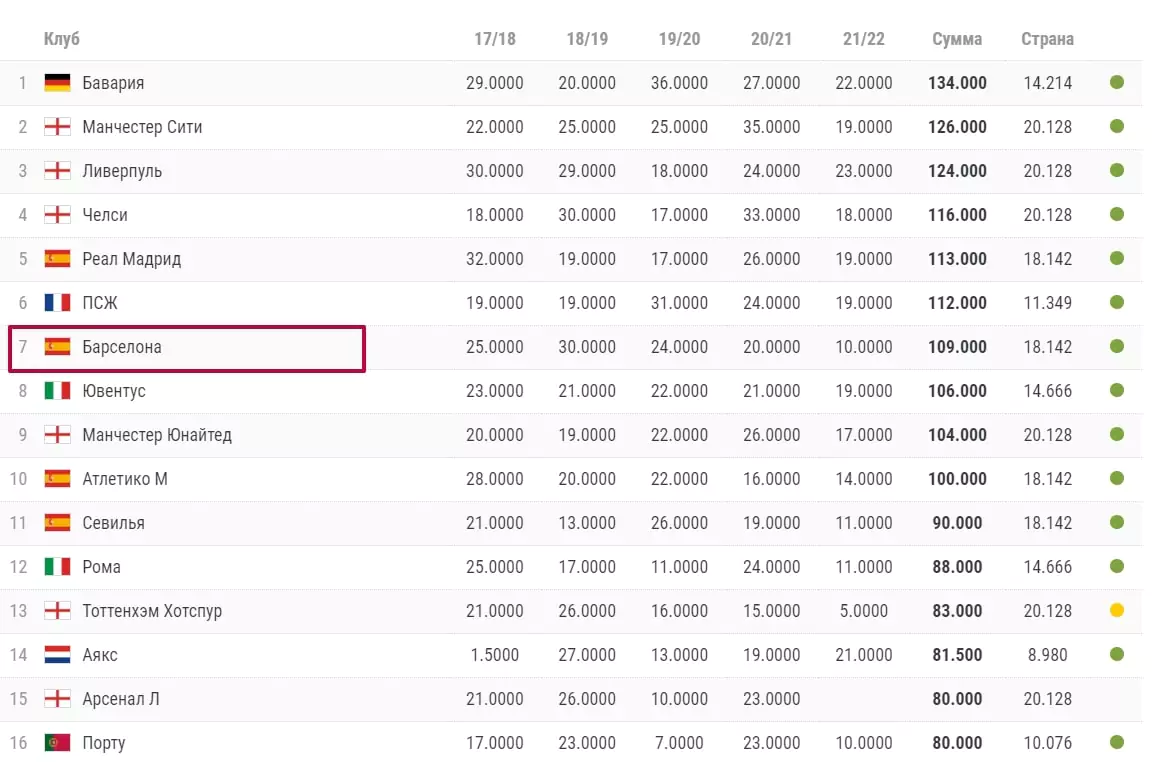Screen dimensions: 1154x762
Task: Click the Dutch flag beside Аякс
Action: pos(57,655)
